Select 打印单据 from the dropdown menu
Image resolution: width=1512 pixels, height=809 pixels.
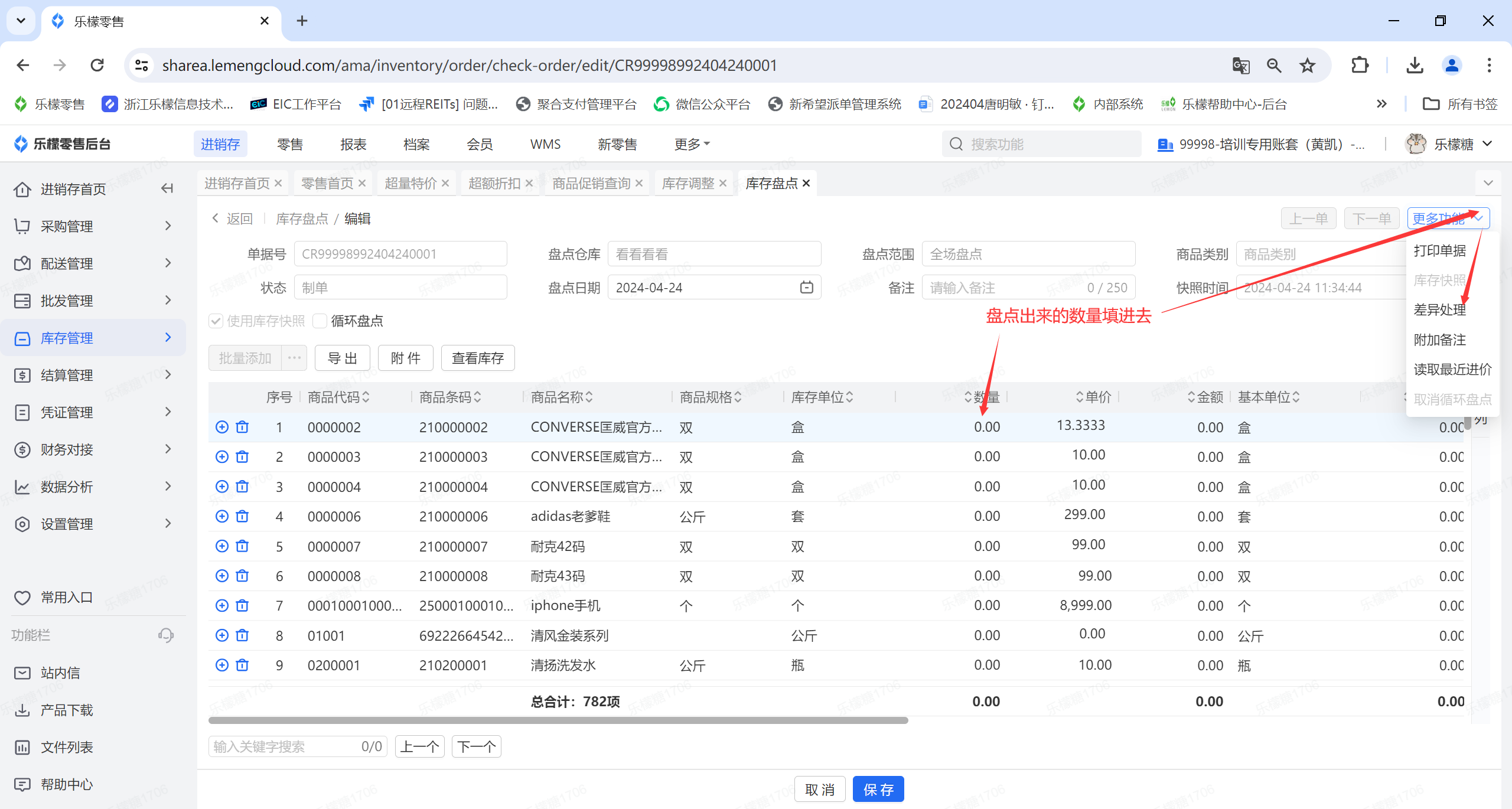(x=1439, y=251)
